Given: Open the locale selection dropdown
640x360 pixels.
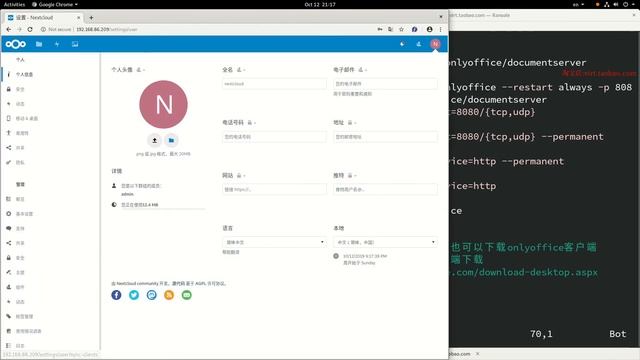Looking at the screenshot, I should coord(385,242).
